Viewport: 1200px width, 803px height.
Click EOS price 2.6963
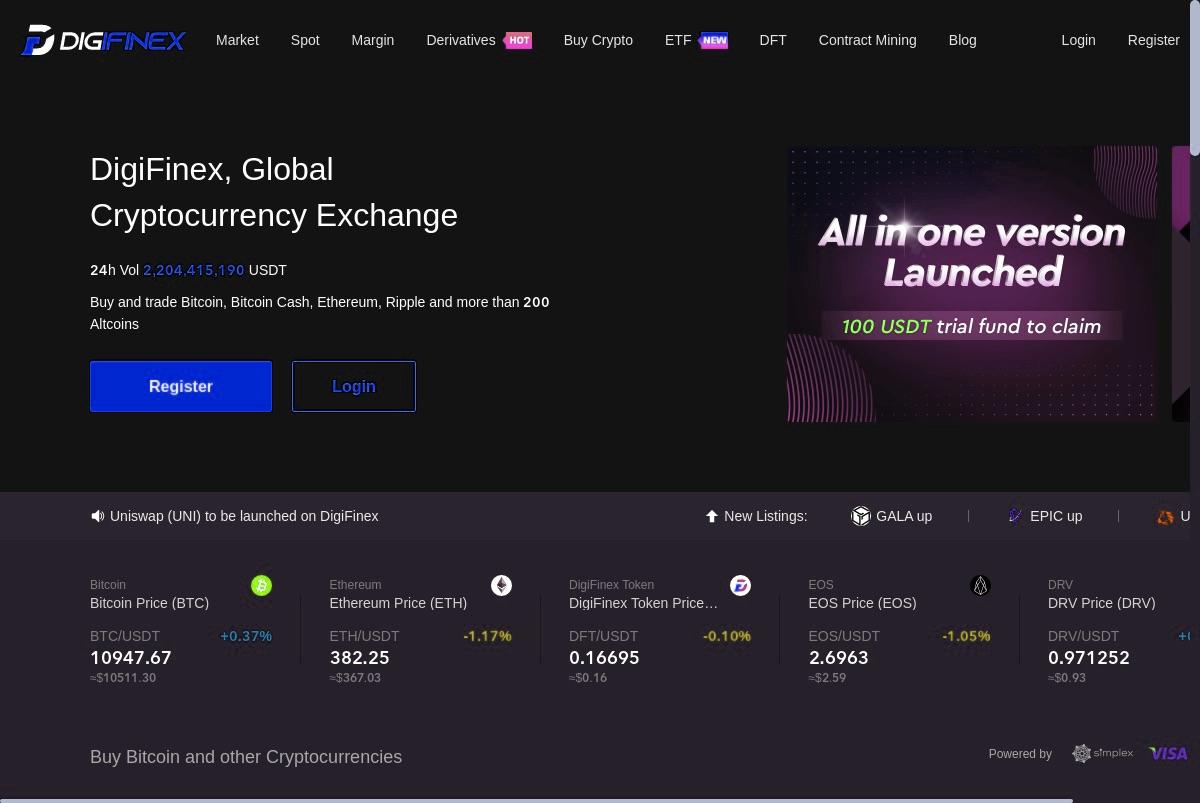[839, 658]
